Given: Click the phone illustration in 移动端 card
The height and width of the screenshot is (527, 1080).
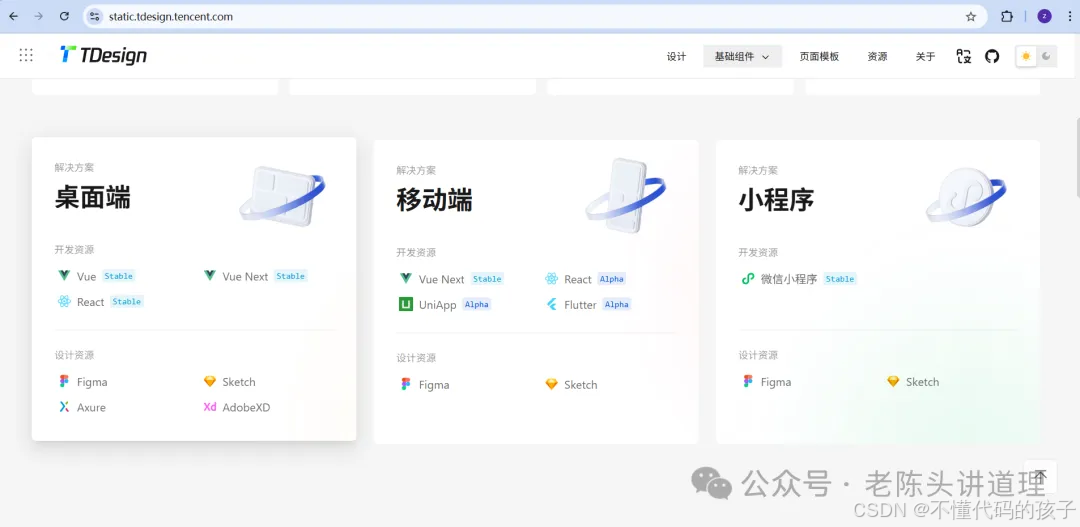Looking at the screenshot, I should coord(625,196).
